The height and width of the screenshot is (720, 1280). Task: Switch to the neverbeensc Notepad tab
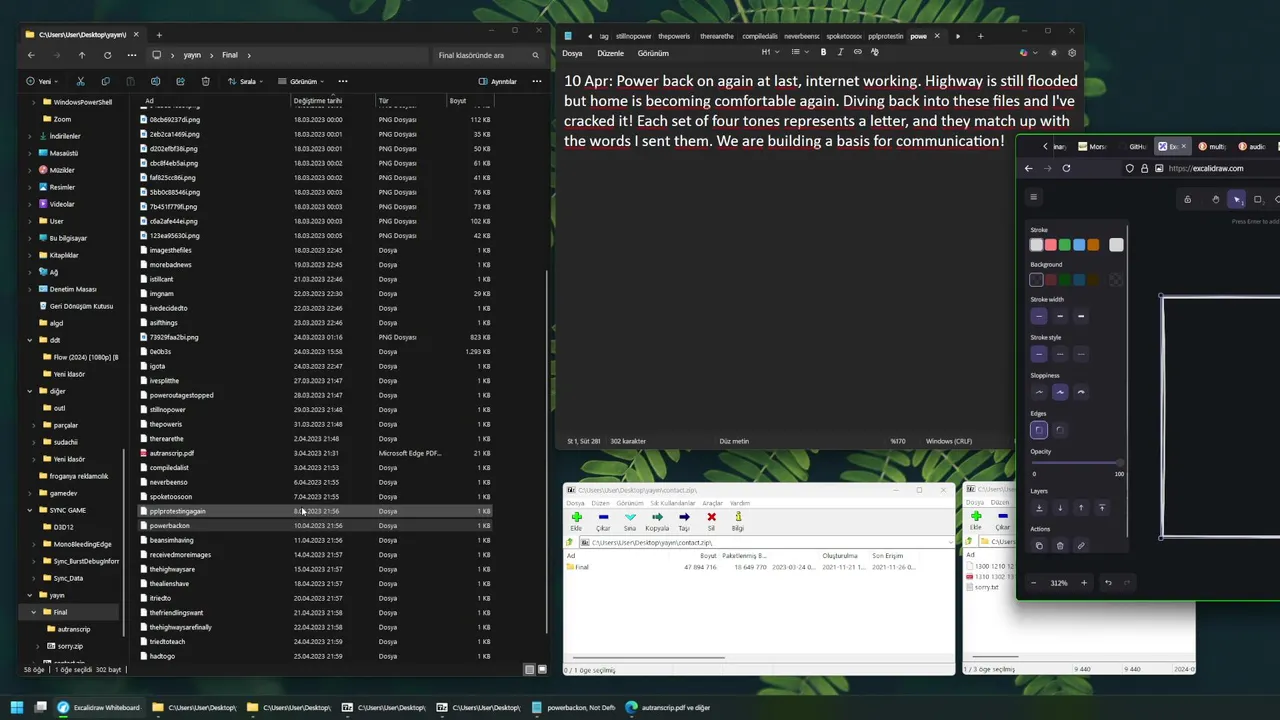802,36
